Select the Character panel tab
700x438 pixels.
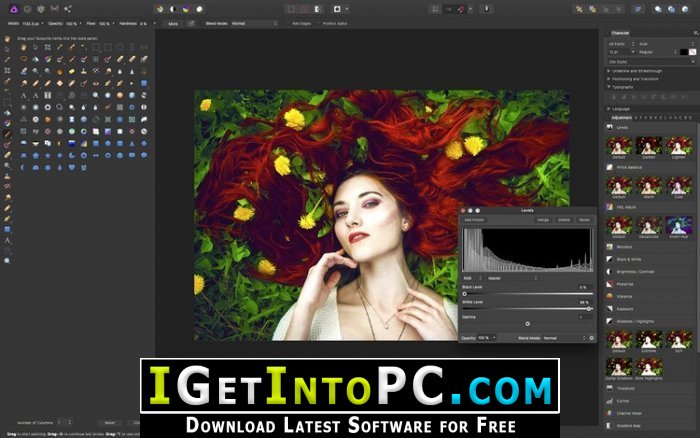(620, 33)
